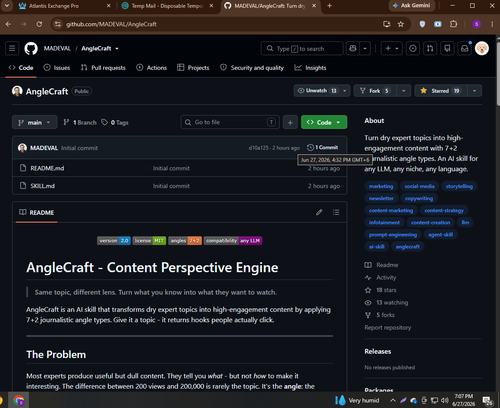
Task: Open the pull requests icon in header
Action: [430, 49]
